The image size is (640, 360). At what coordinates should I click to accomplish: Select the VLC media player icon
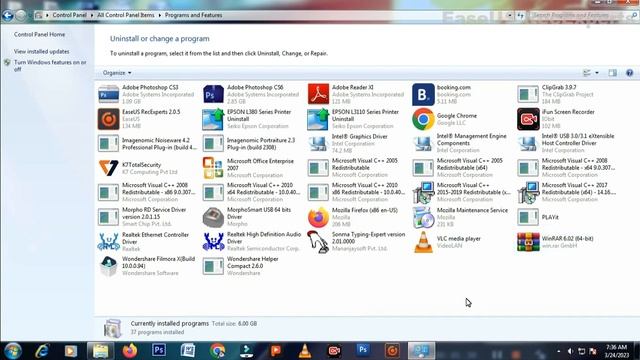(x=423, y=242)
